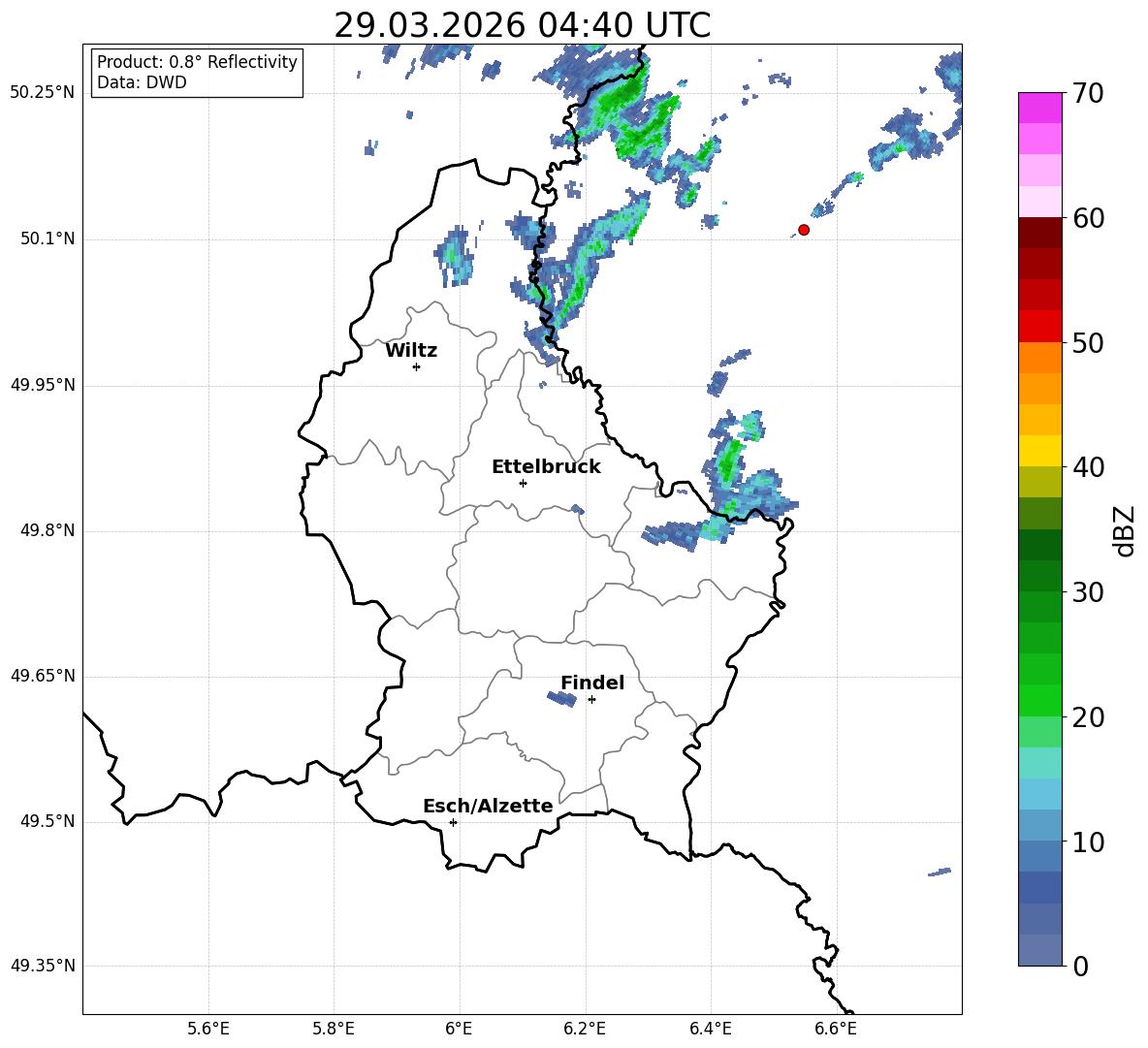Click the Wiltz station cross marker
The width and height of the screenshot is (1148, 1048).
click(x=417, y=366)
